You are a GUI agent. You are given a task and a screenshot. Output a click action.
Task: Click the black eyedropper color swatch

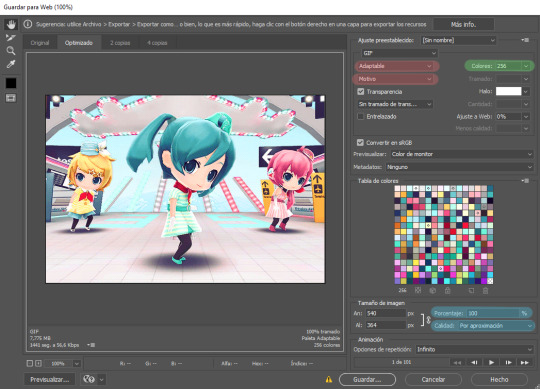11,83
